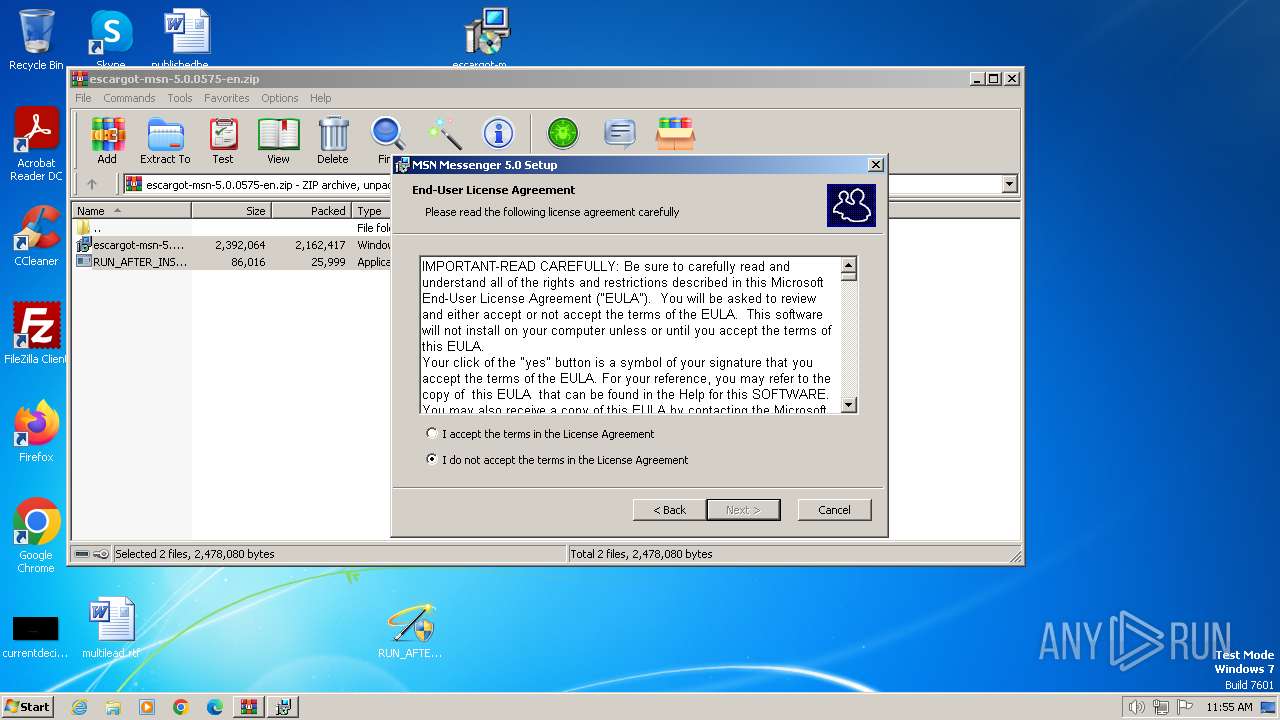This screenshot has width=1280, height=720.
Task: Click the File Explorer taskbar icon
Action: (x=113, y=707)
